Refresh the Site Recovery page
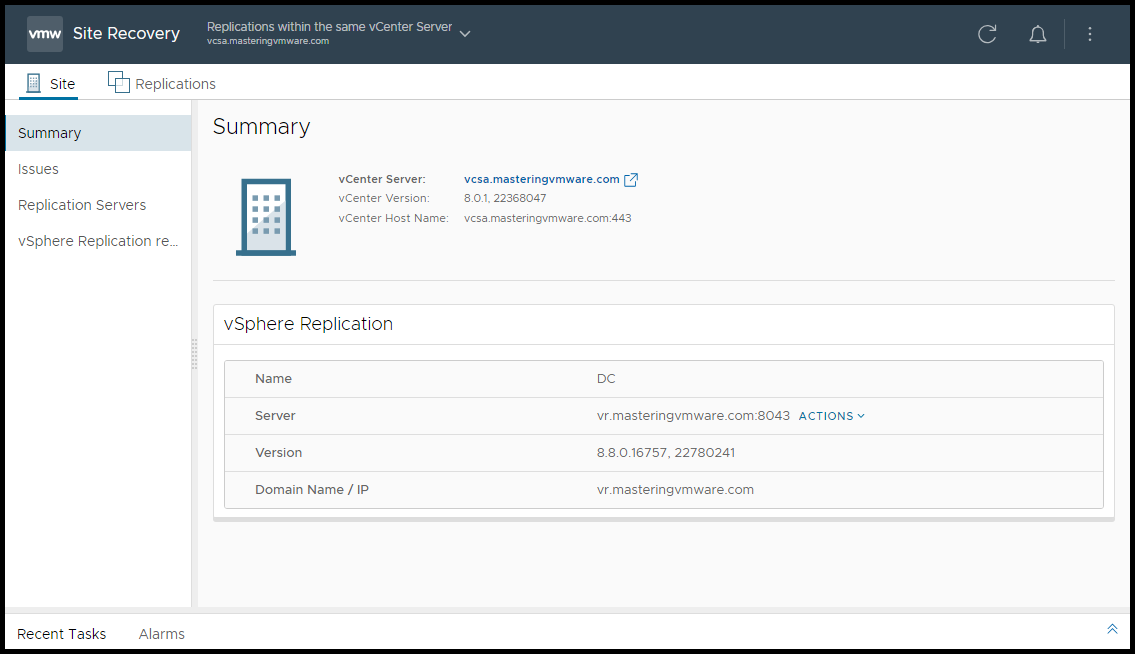The image size is (1135, 654). point(987,34)
